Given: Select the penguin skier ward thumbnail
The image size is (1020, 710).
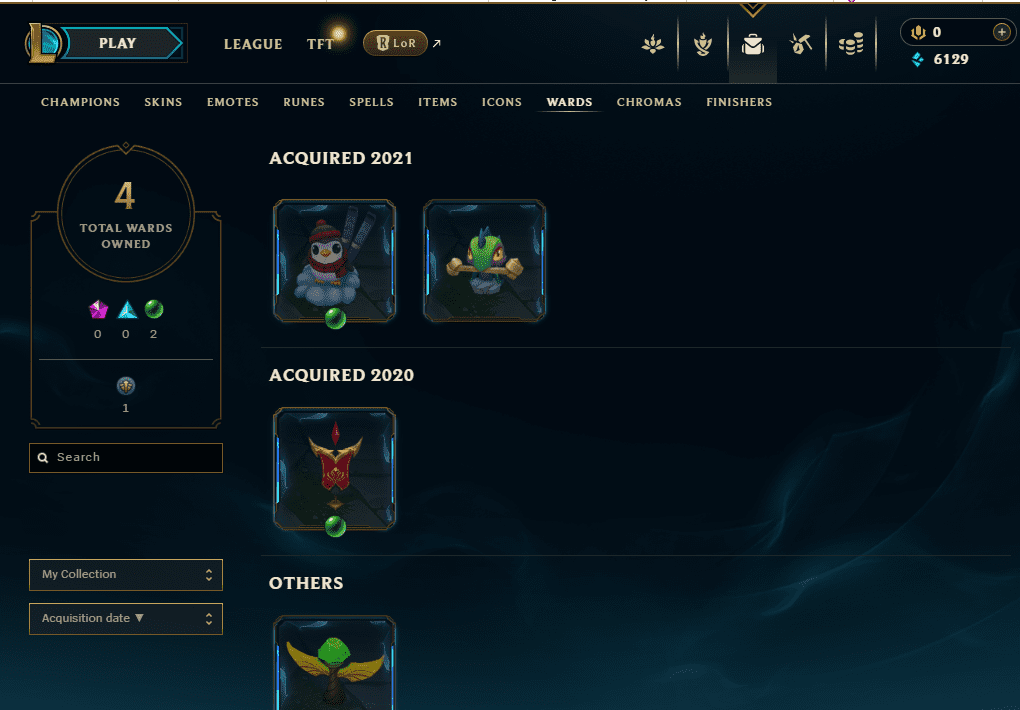Looking at the screenshot, I should [x=334, y=260].
